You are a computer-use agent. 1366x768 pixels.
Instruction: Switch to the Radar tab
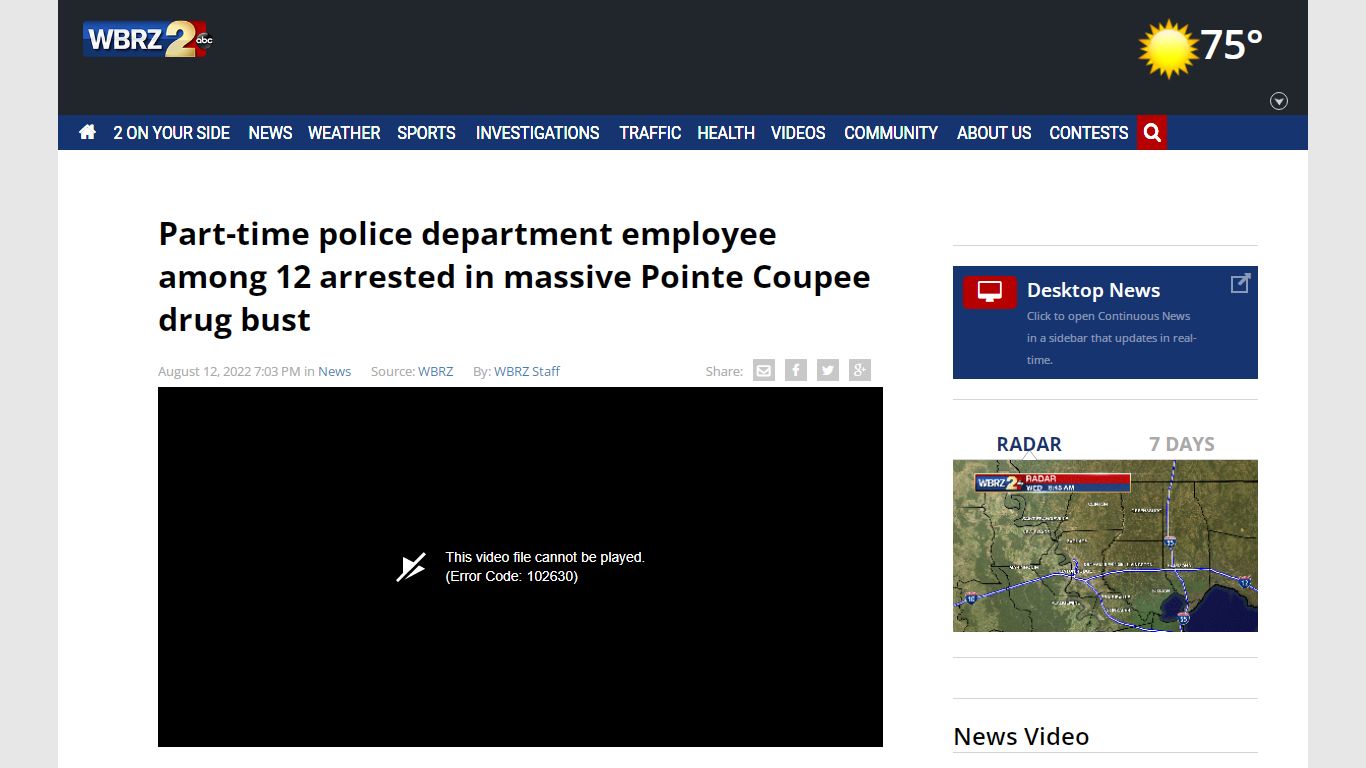click(1029, 444)
